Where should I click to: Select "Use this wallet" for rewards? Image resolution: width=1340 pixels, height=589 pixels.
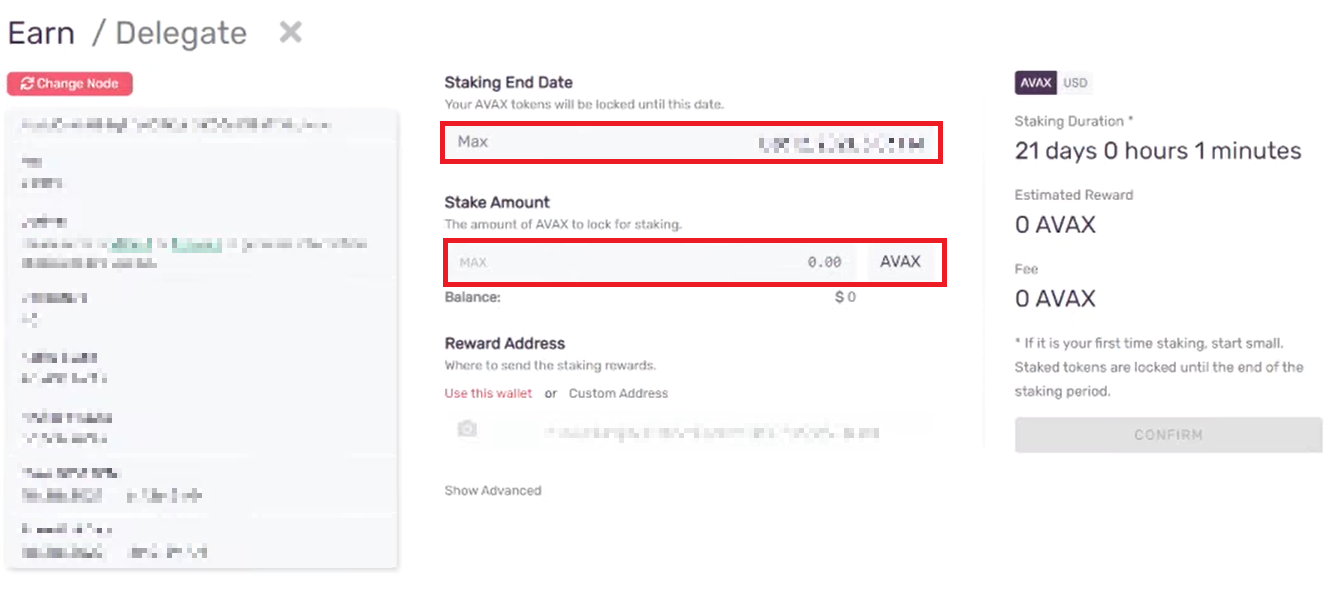pos(487,393)
